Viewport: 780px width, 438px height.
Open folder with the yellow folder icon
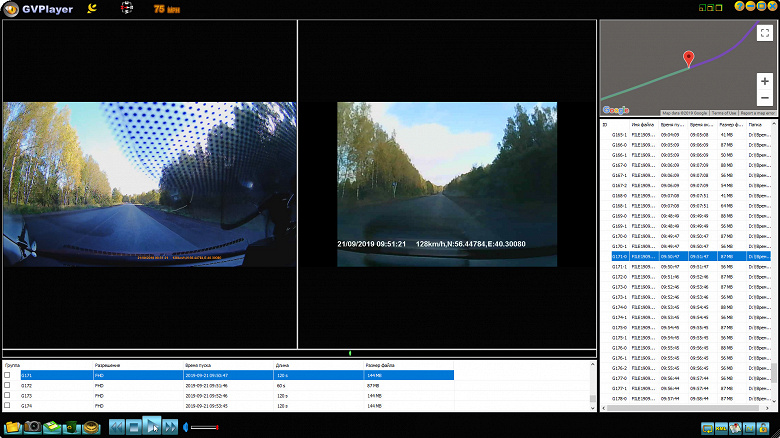tap(13, 427)
